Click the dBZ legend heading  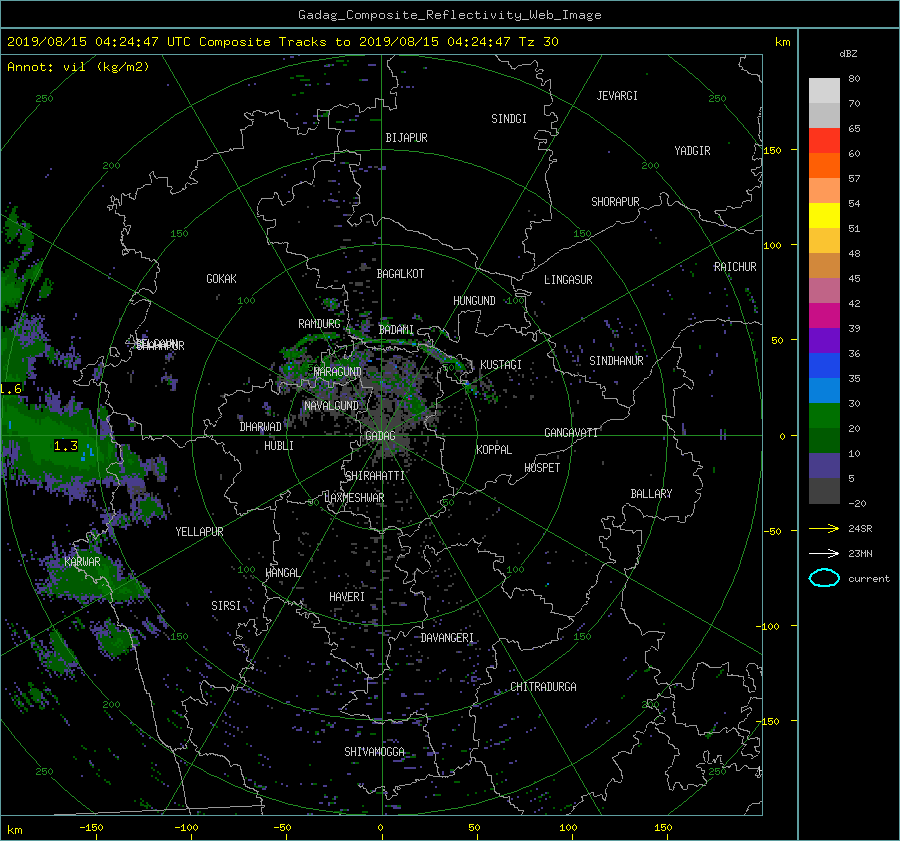click(x=848, y=53)
